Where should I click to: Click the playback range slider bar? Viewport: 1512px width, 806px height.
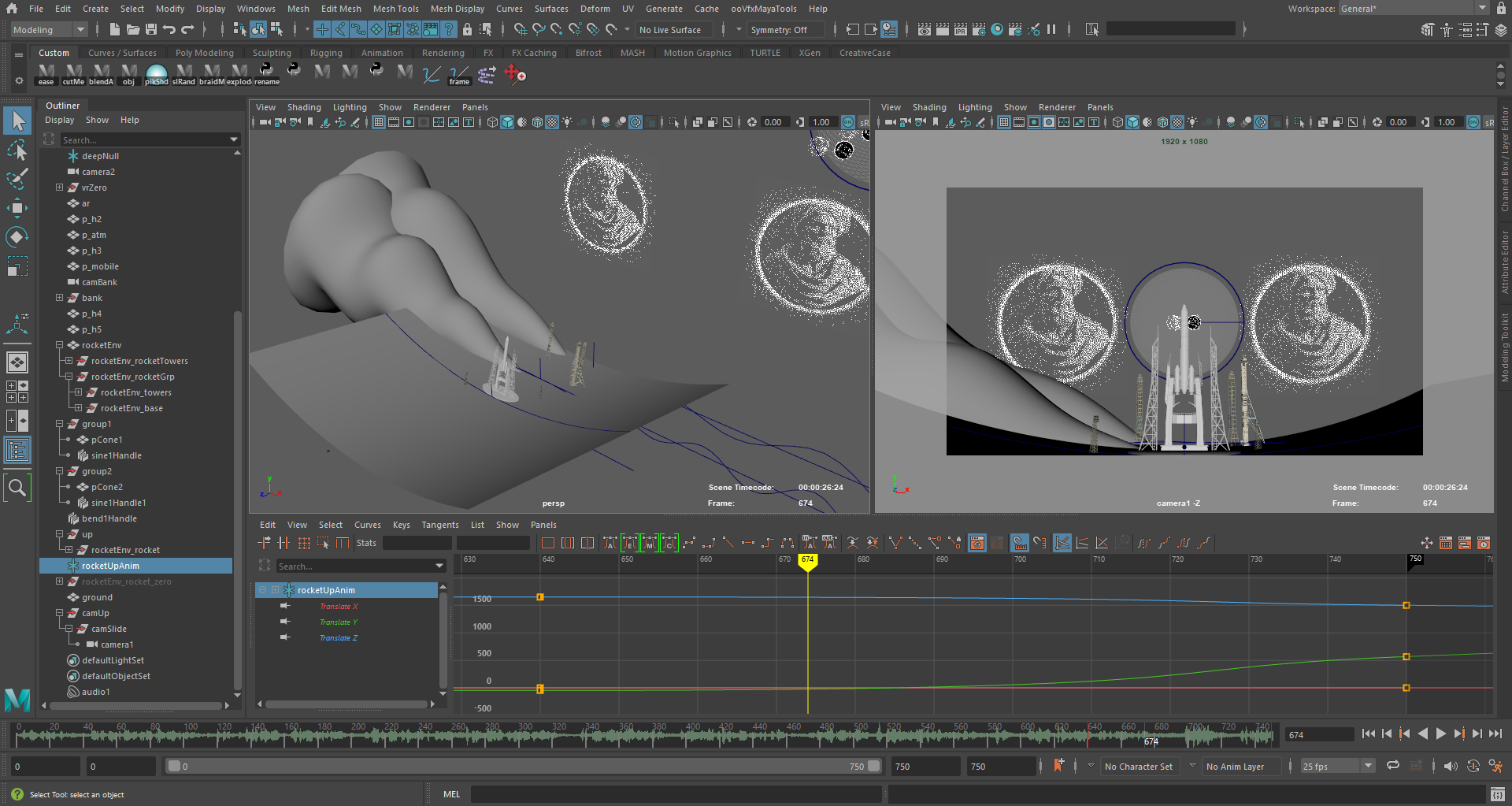pyautogui.click(x=524, y=766)
